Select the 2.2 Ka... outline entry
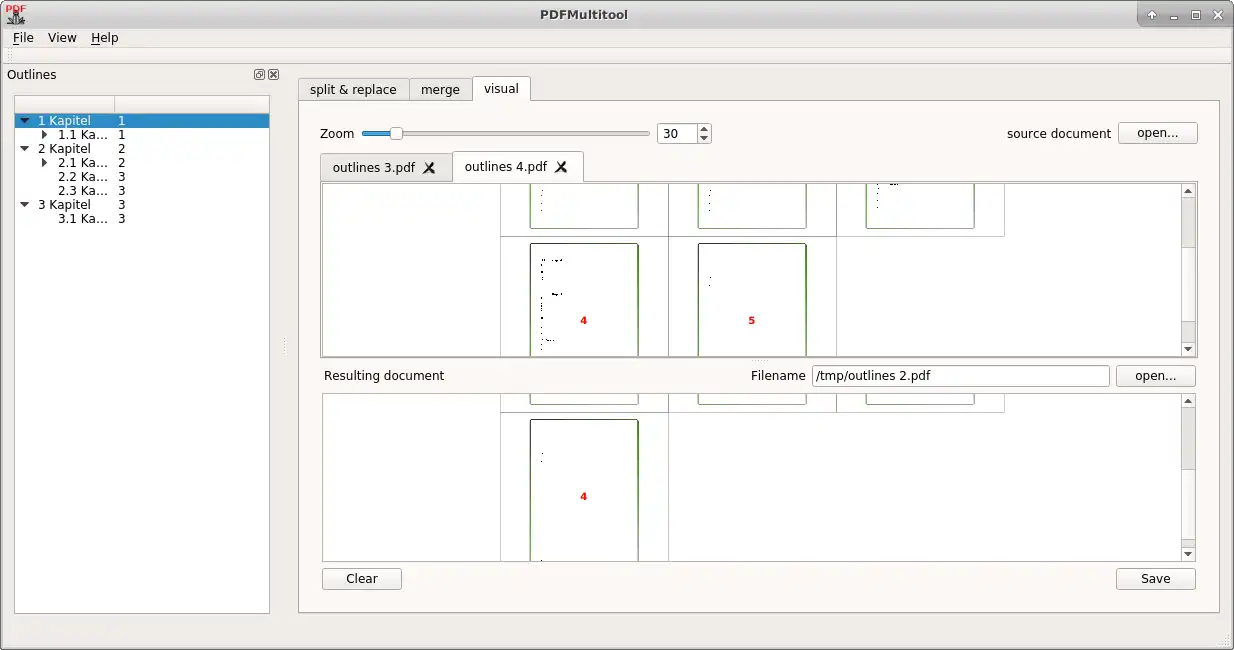The height and width of the screenshot is (650, 1234). click(83, 177)
